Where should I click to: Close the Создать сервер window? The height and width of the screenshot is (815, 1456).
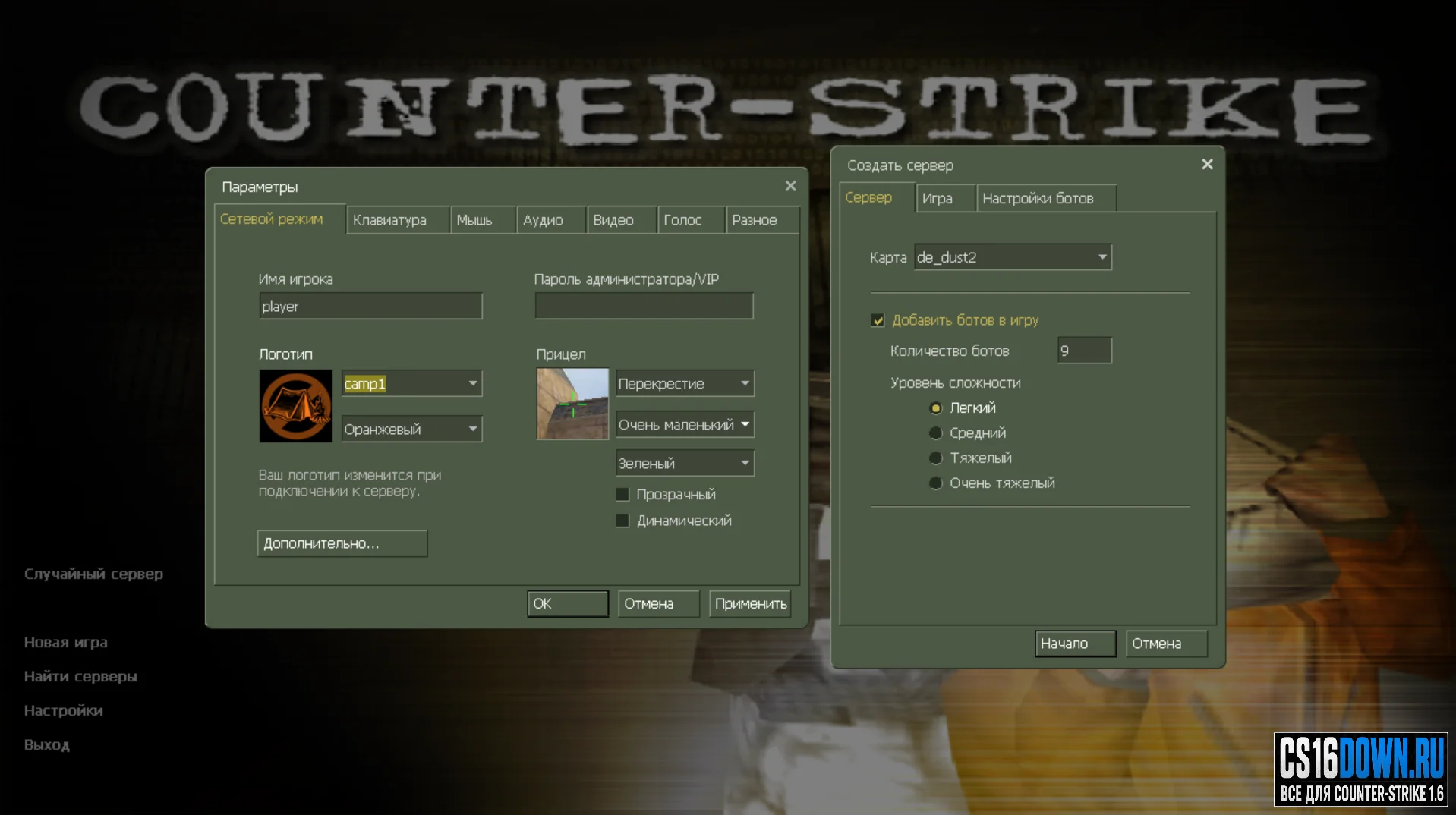[1207, 165]
